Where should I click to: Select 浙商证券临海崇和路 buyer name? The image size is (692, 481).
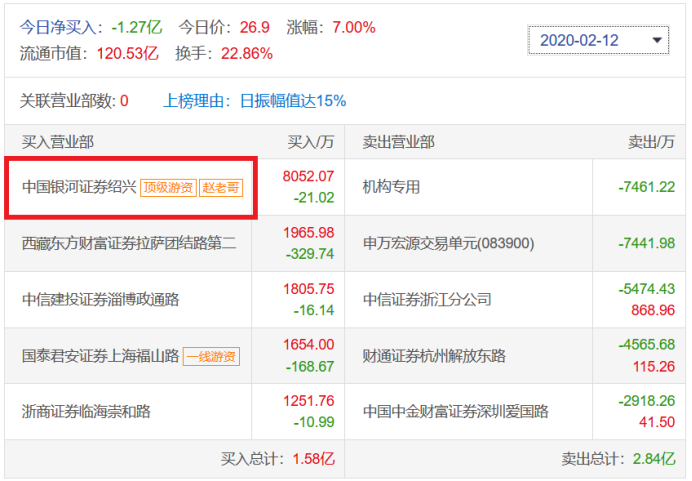click(x=86, y=412)
